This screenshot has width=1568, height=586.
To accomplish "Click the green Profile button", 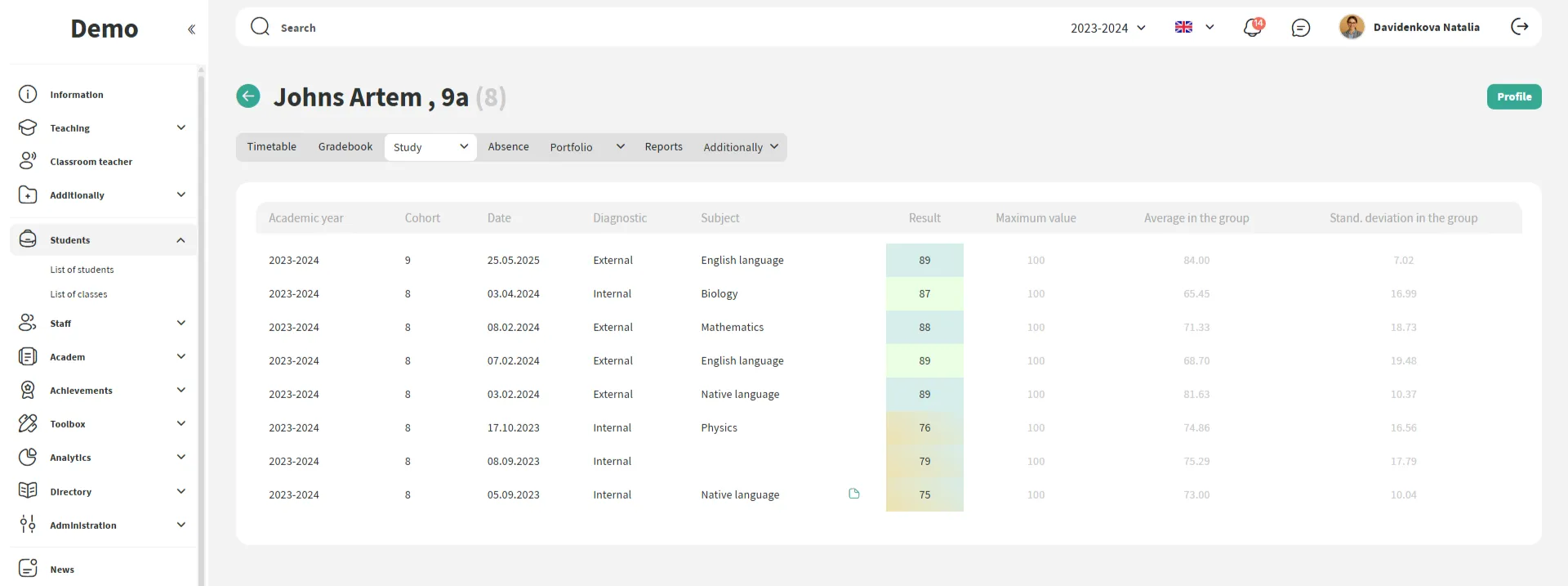I will tap(1513, 96).
